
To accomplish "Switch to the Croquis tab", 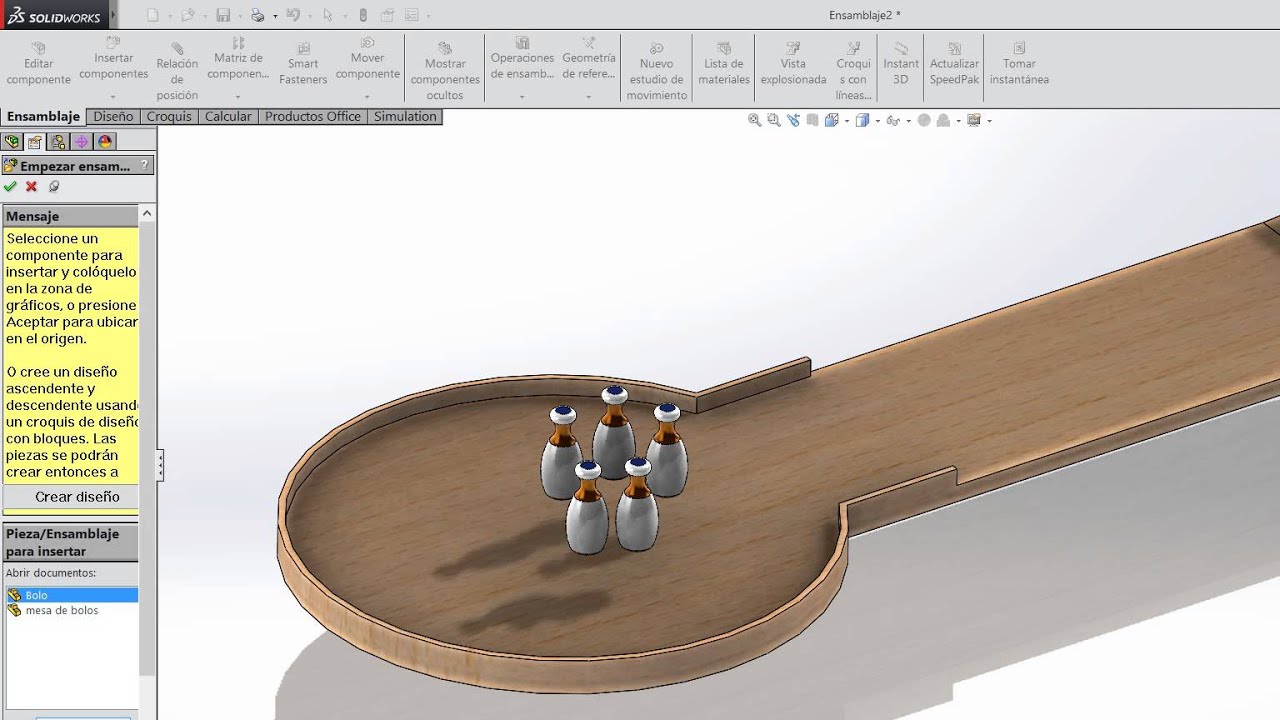I will point(169,117).
